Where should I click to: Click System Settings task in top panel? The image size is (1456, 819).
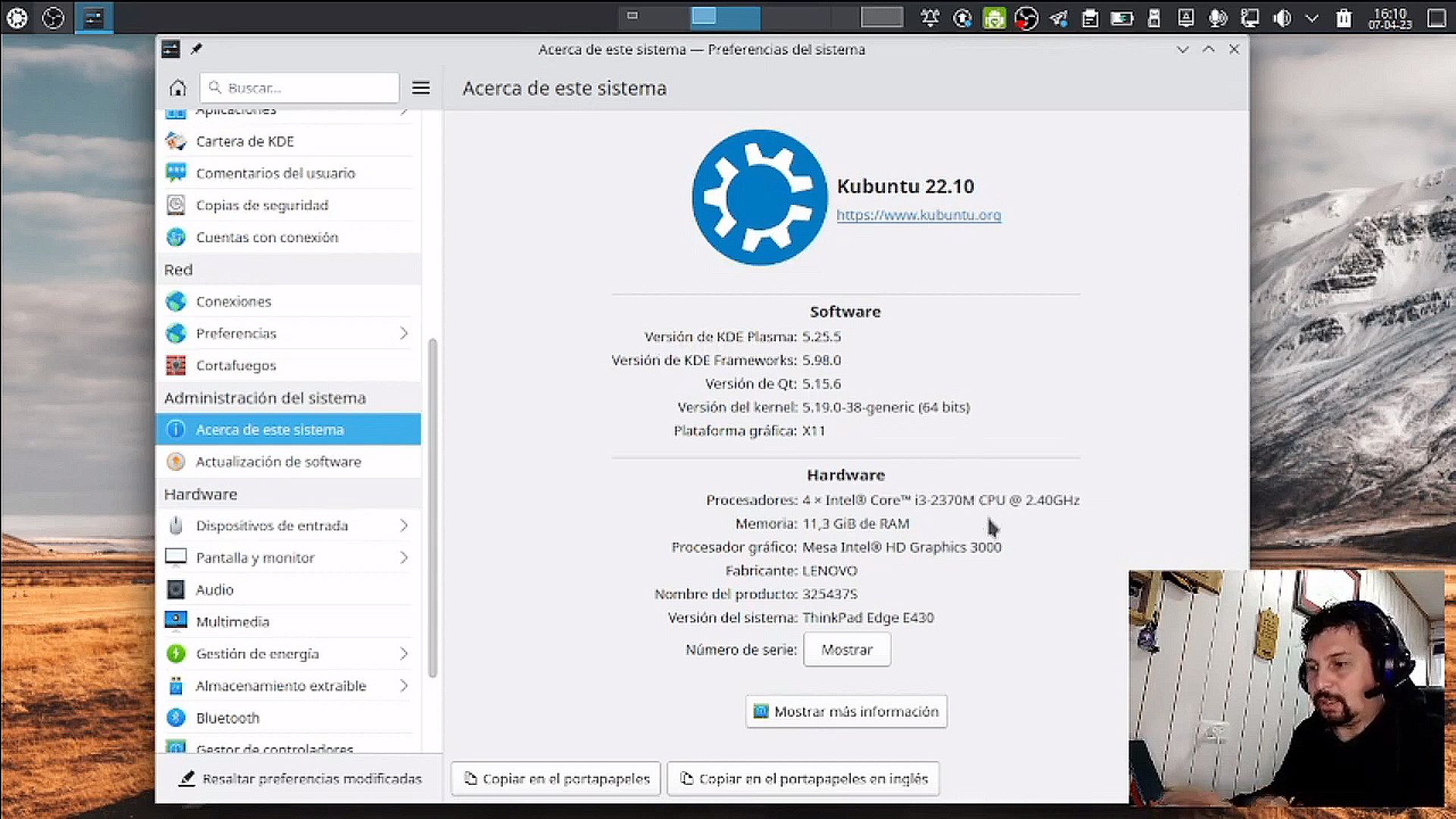point(94,17)
